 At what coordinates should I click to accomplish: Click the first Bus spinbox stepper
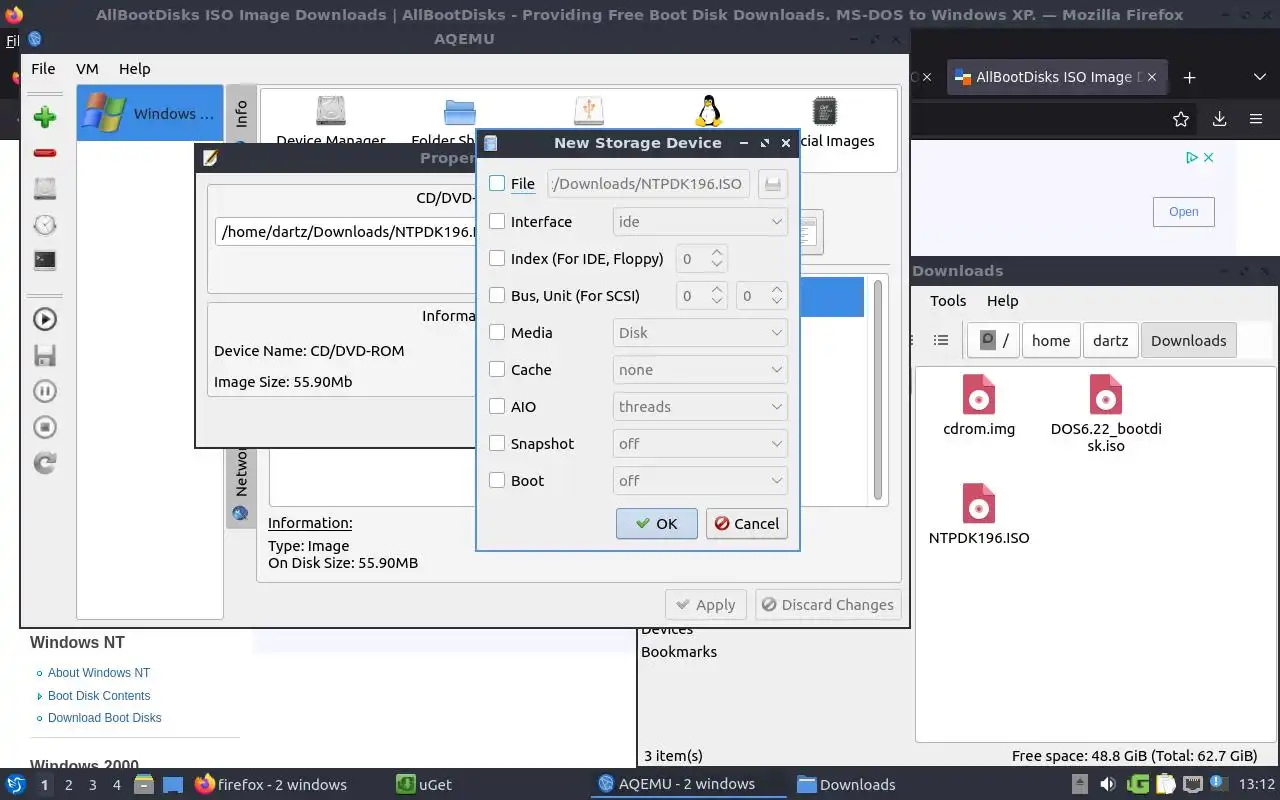(x=717, y=296)
